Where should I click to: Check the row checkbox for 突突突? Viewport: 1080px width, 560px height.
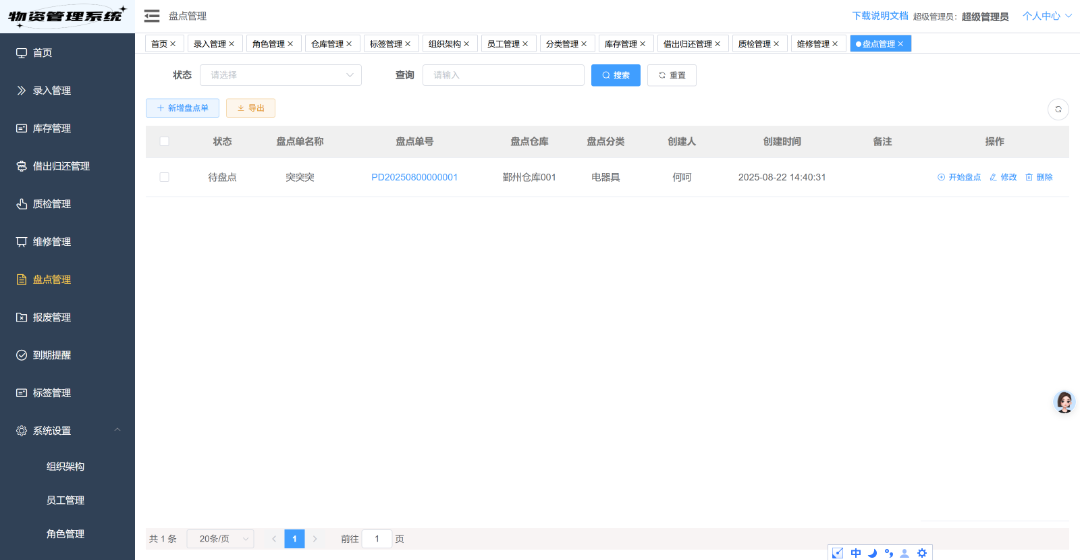[x=164, y=177]
